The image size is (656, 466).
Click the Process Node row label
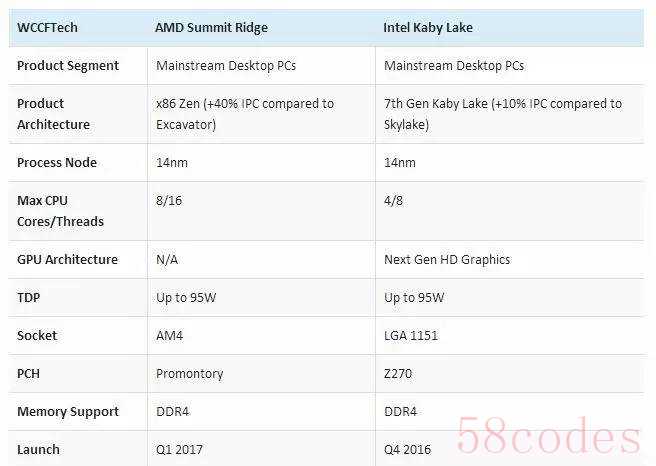click(57, 162)
